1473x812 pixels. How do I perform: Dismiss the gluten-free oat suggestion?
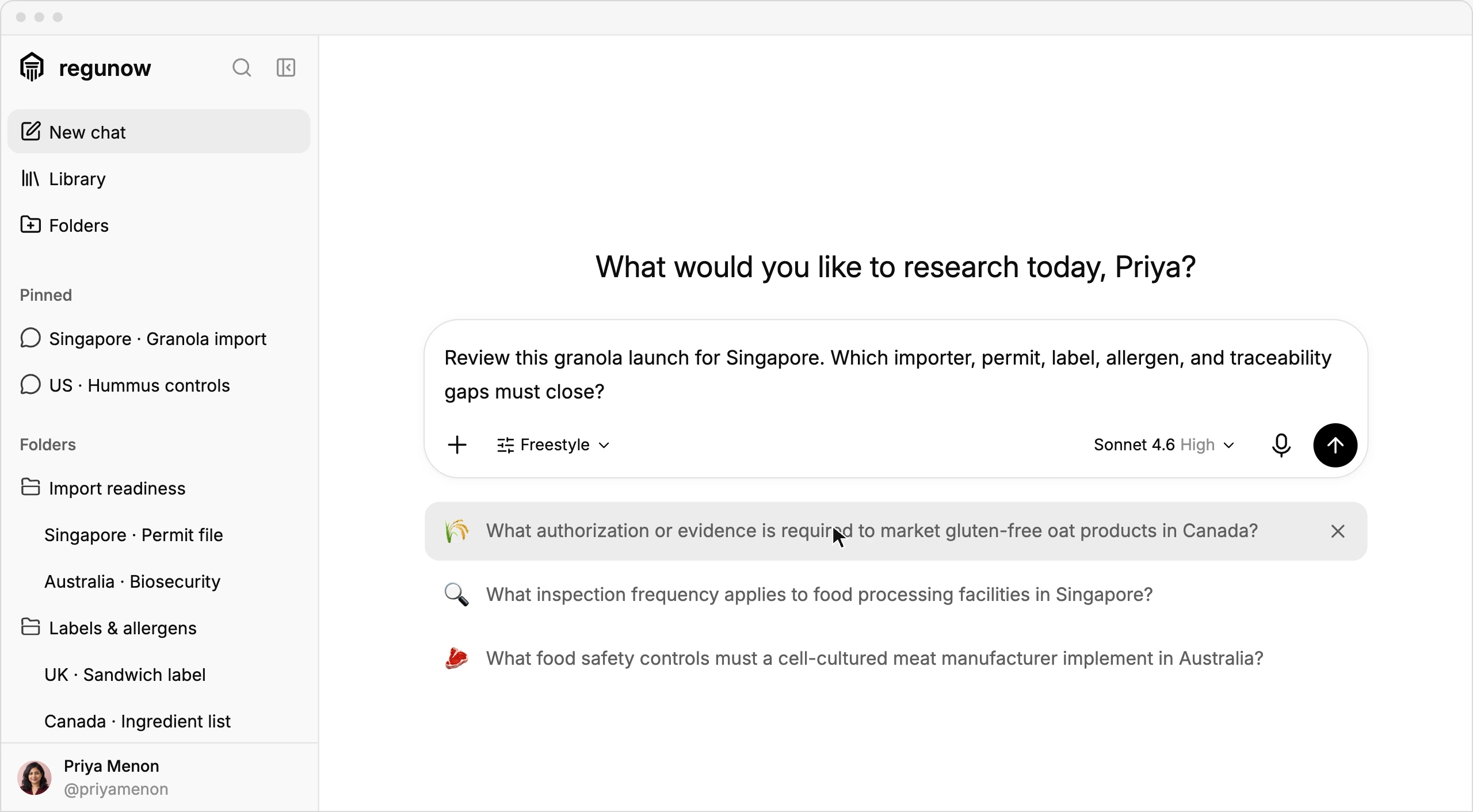(x=1338, y=531)
